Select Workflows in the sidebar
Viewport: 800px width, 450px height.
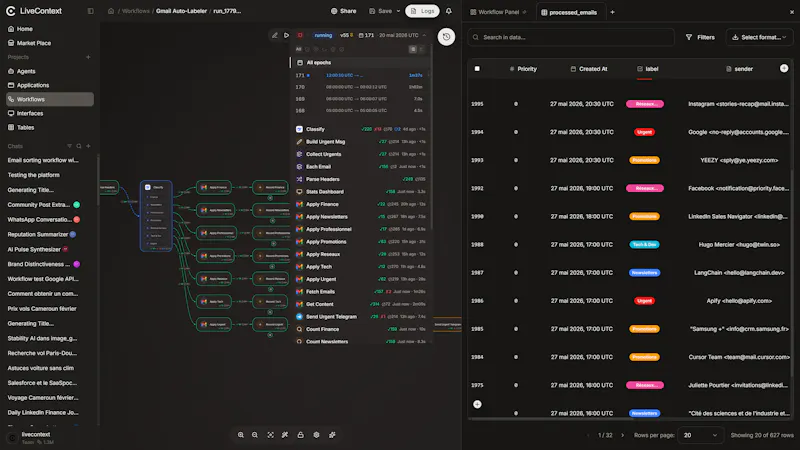[x=49, y=99]
